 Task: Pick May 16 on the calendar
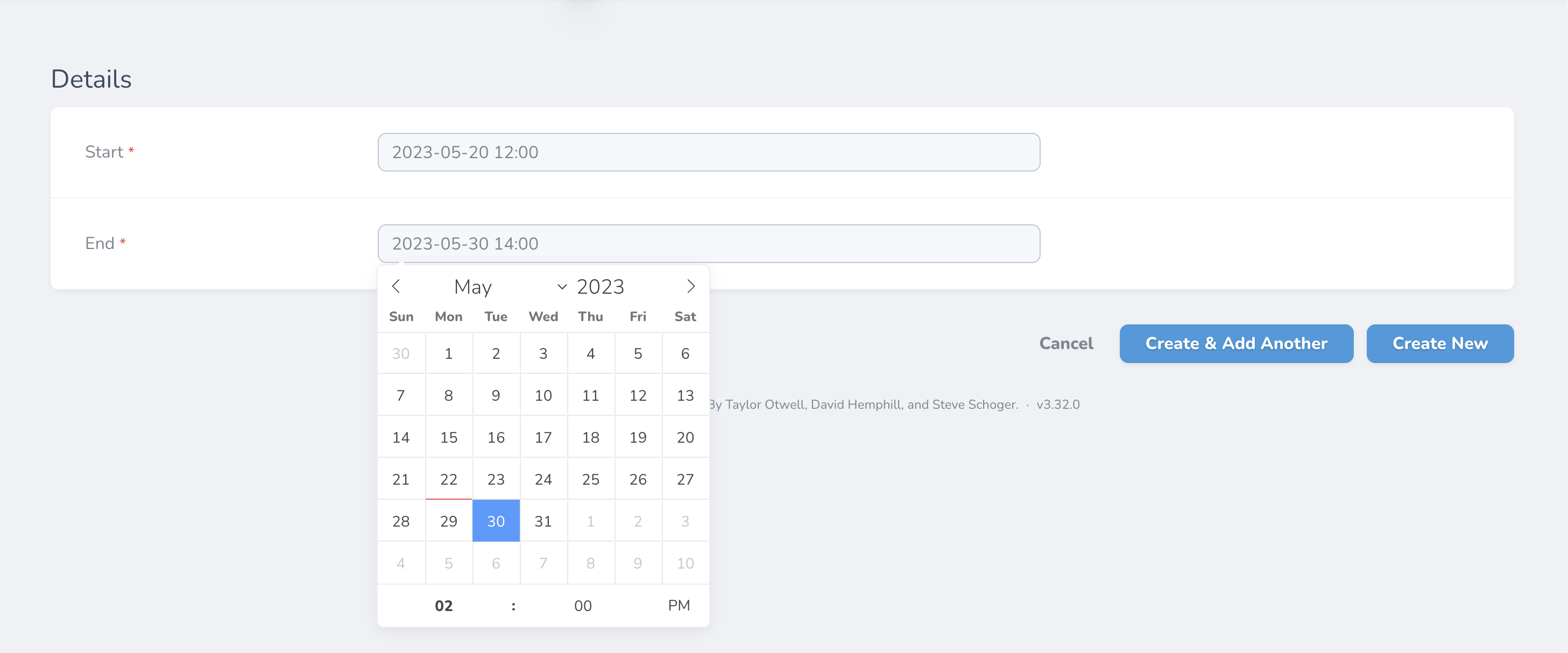coord(496,437)
